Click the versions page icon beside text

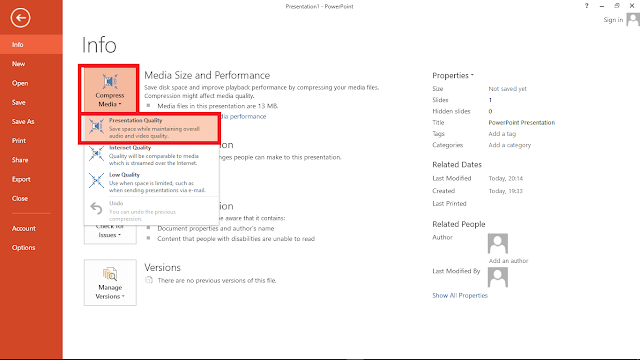tap(149, 280)
